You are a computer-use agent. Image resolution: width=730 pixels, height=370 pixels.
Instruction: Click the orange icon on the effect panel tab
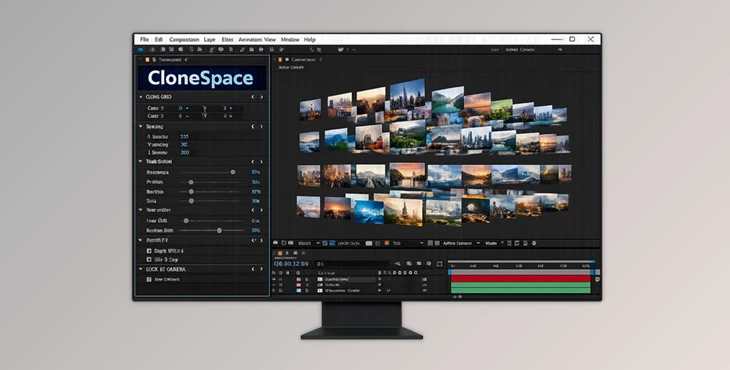point(148,60)
